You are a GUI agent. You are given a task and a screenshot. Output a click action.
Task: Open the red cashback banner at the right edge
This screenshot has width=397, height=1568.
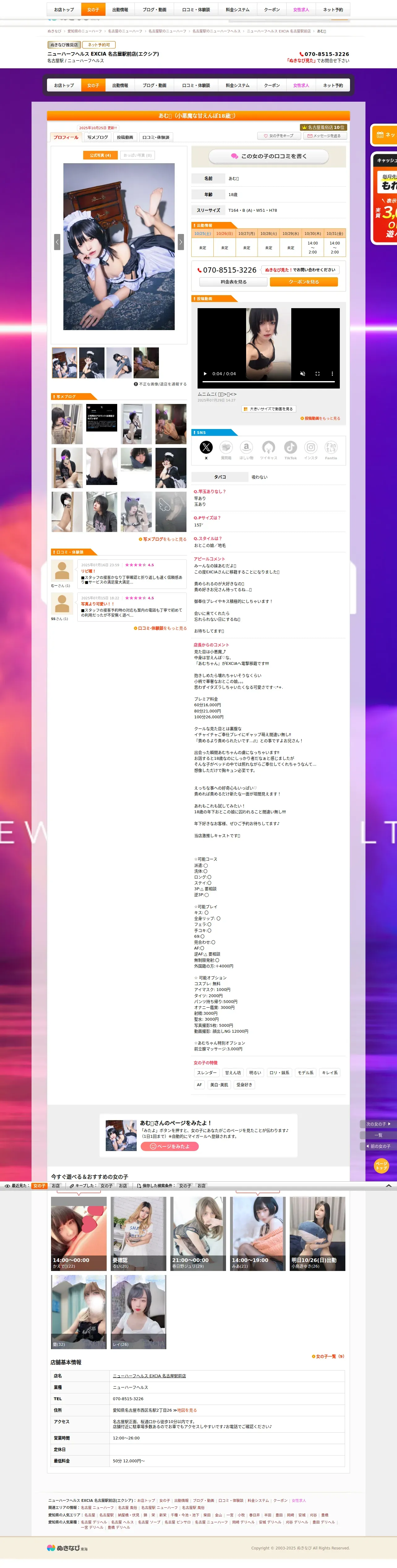click(385, 198)
